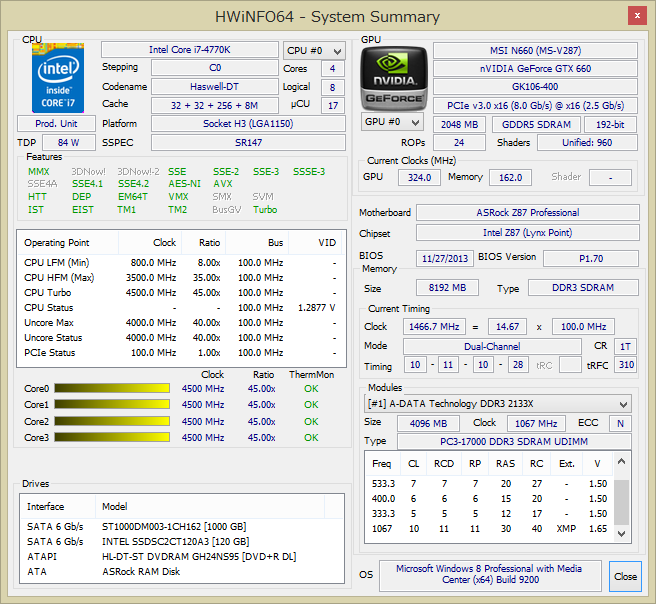This screenshot has width=656, height=604.
Task: Click the 84 W TDP field
Action: [69, 143]
